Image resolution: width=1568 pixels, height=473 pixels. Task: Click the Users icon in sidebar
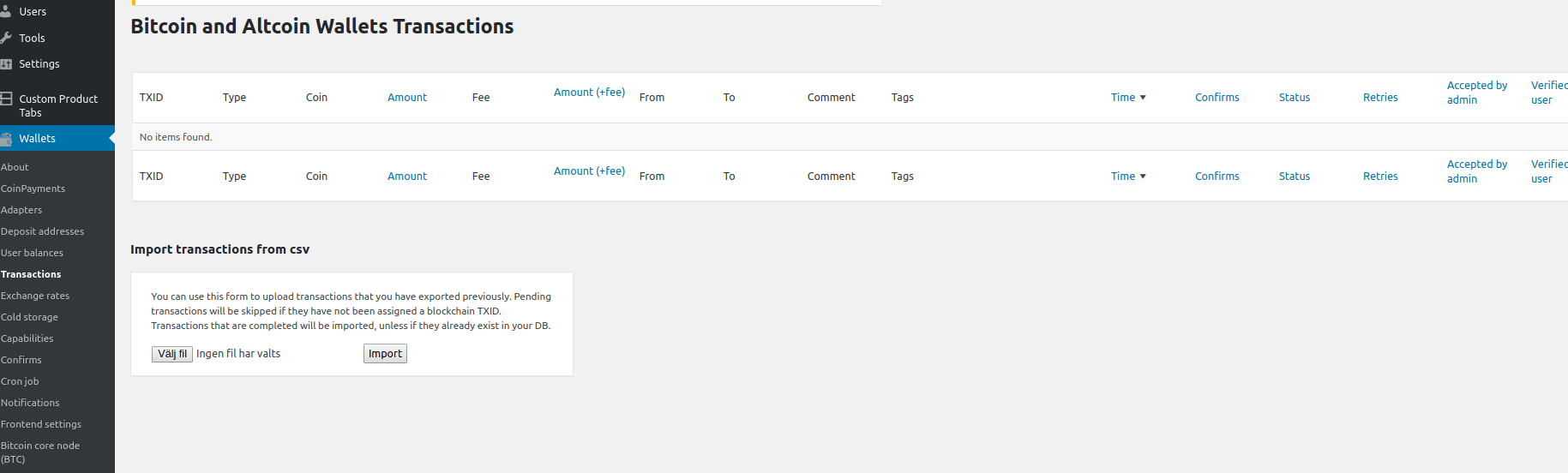[x=5, y=12]
